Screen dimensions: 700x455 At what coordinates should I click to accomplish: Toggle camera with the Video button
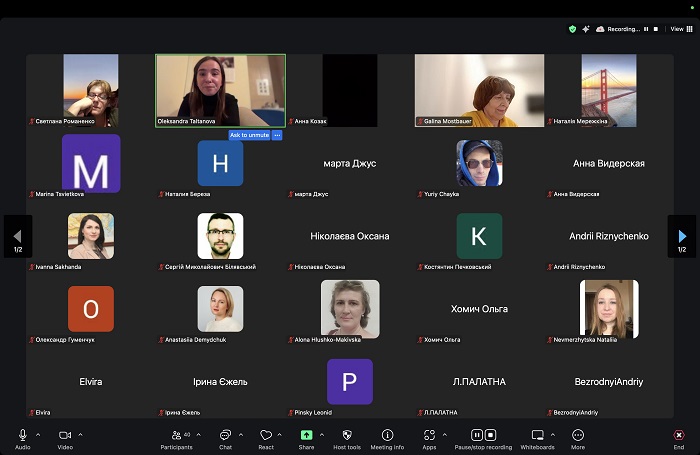click(64, 436)
